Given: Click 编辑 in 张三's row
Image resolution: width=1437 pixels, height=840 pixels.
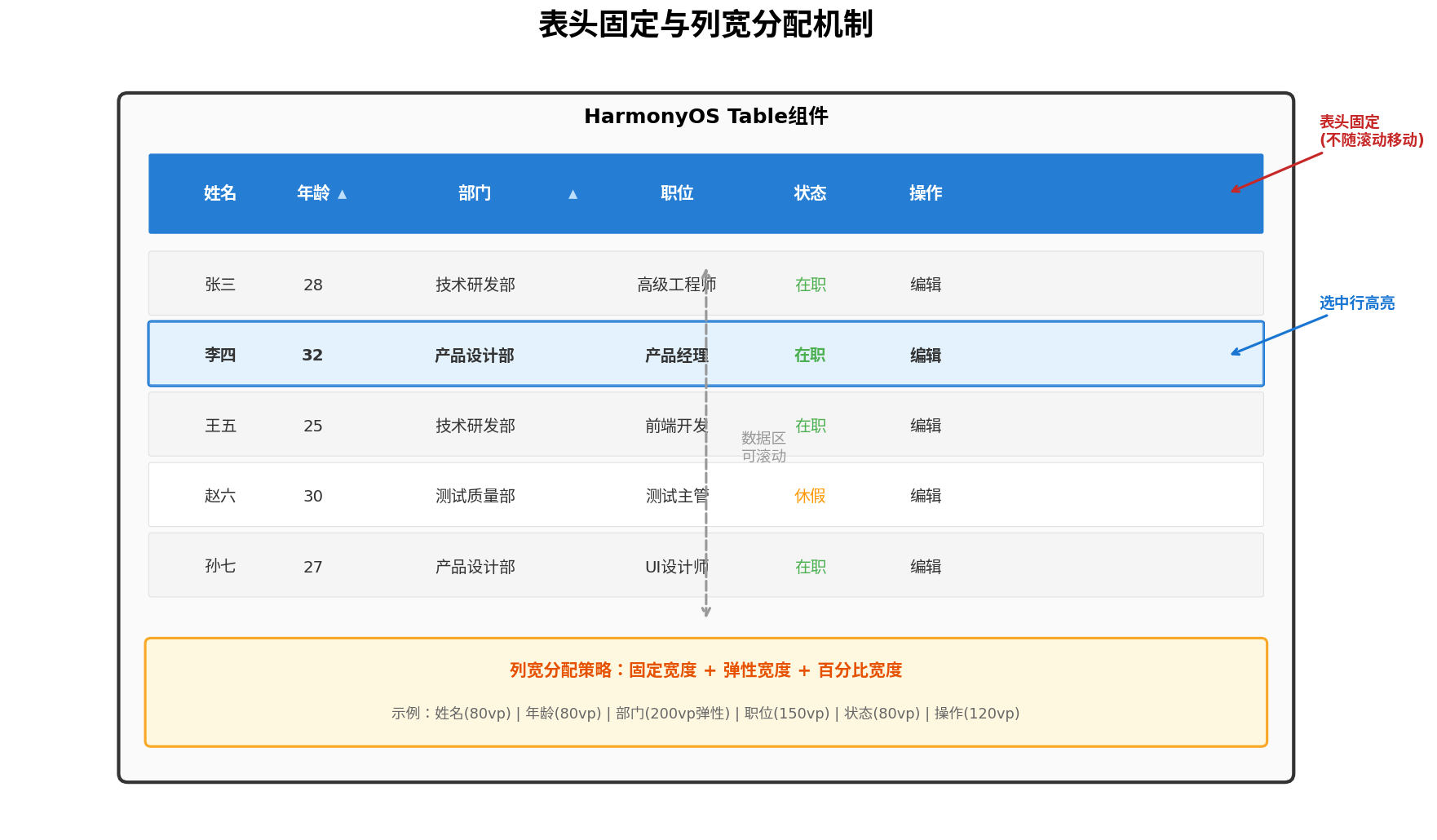Looking at the screenshot, I should point(926,285).
